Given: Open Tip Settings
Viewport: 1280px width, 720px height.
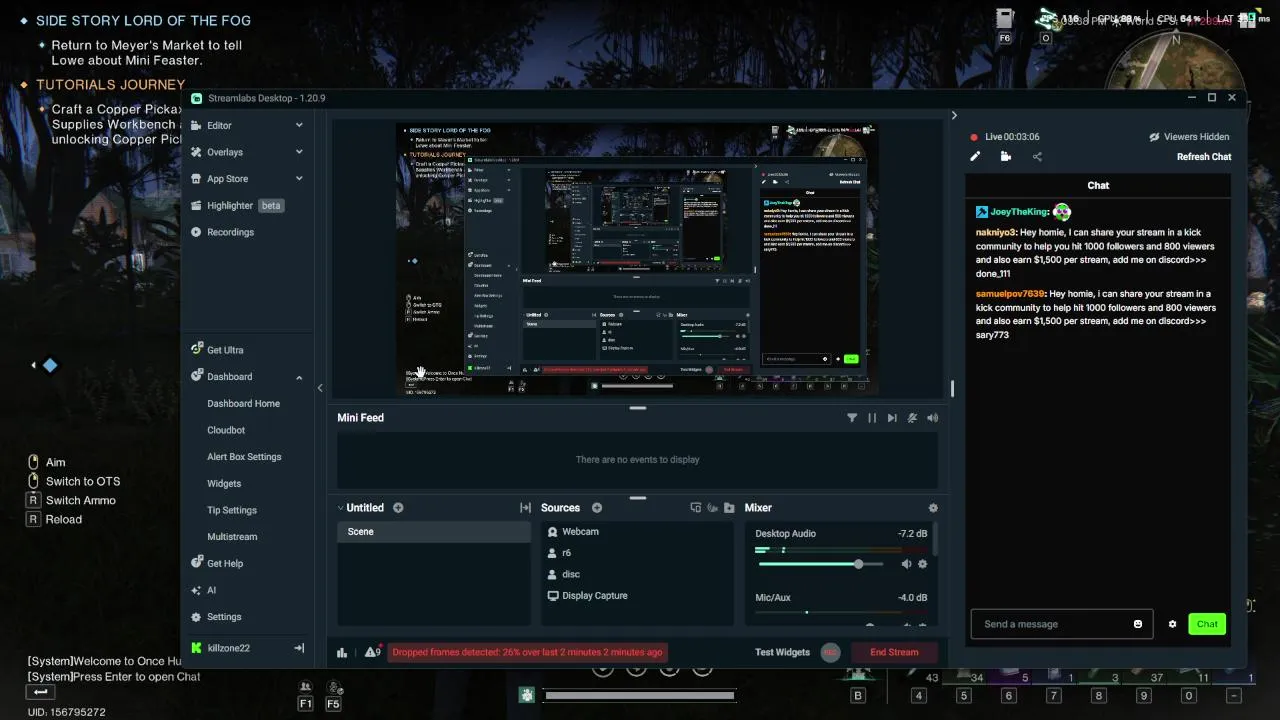Looking at the screenshot, I should tap(232, 510).
